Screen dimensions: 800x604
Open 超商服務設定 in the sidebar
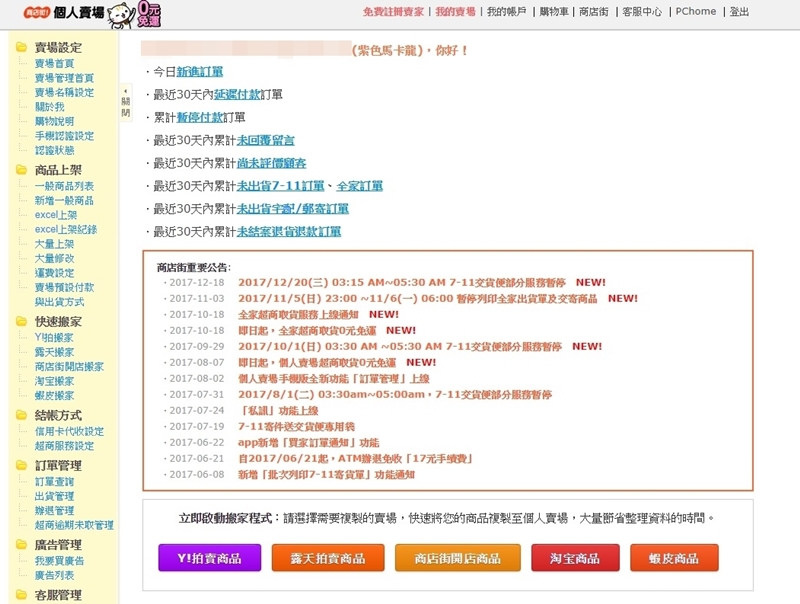(64, 446)
